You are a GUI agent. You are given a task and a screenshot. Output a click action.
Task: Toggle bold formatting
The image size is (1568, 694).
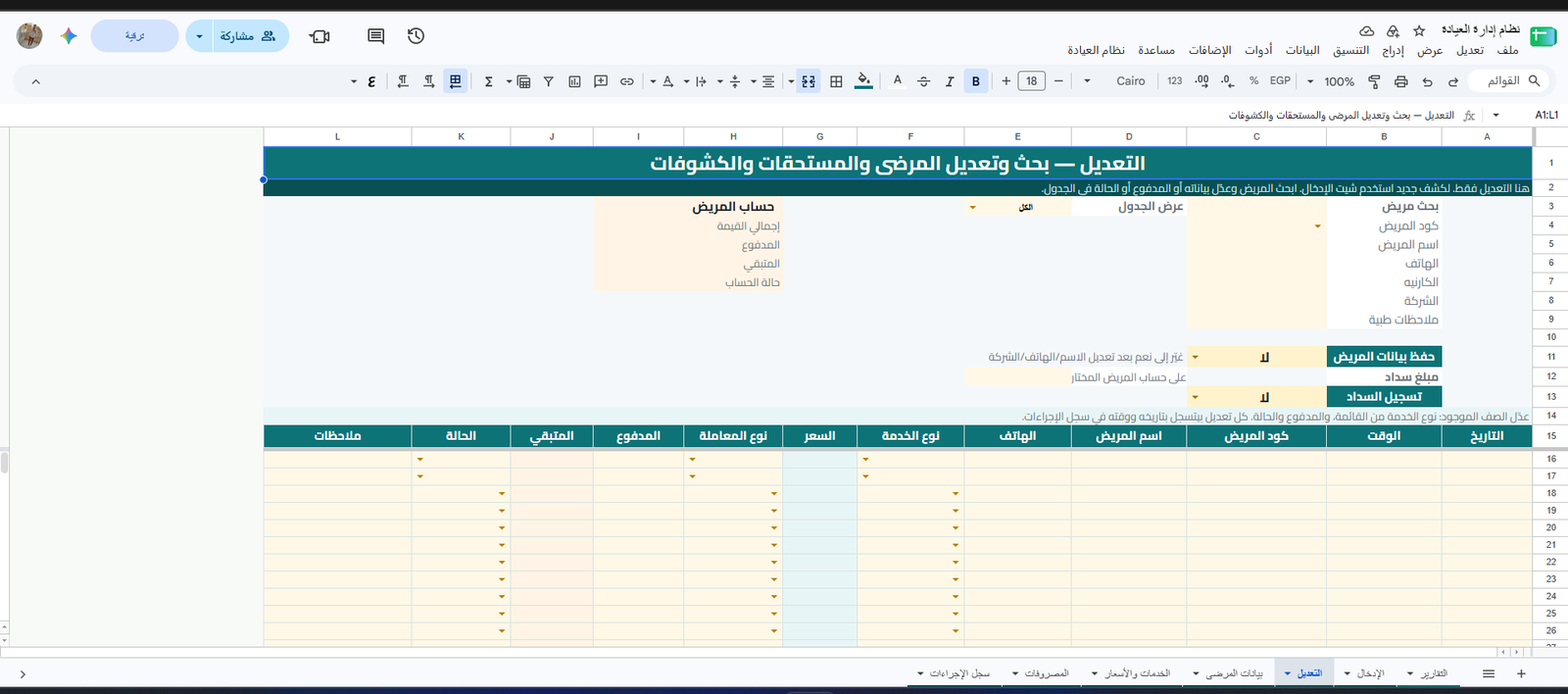pos(975,81)
